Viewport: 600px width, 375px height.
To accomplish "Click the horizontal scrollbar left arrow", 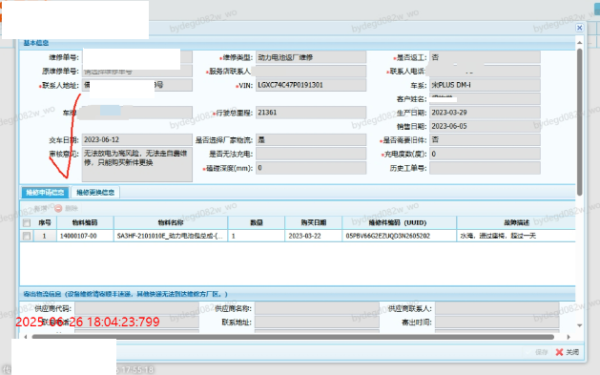I will coord(26,337).
